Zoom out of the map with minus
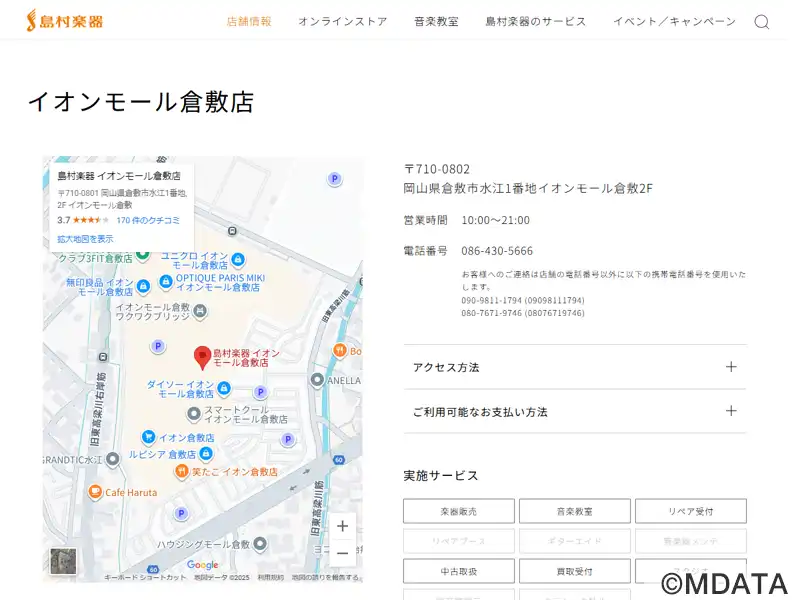The height and width of the screenshot is (600, 800). [x=342, y=553]
